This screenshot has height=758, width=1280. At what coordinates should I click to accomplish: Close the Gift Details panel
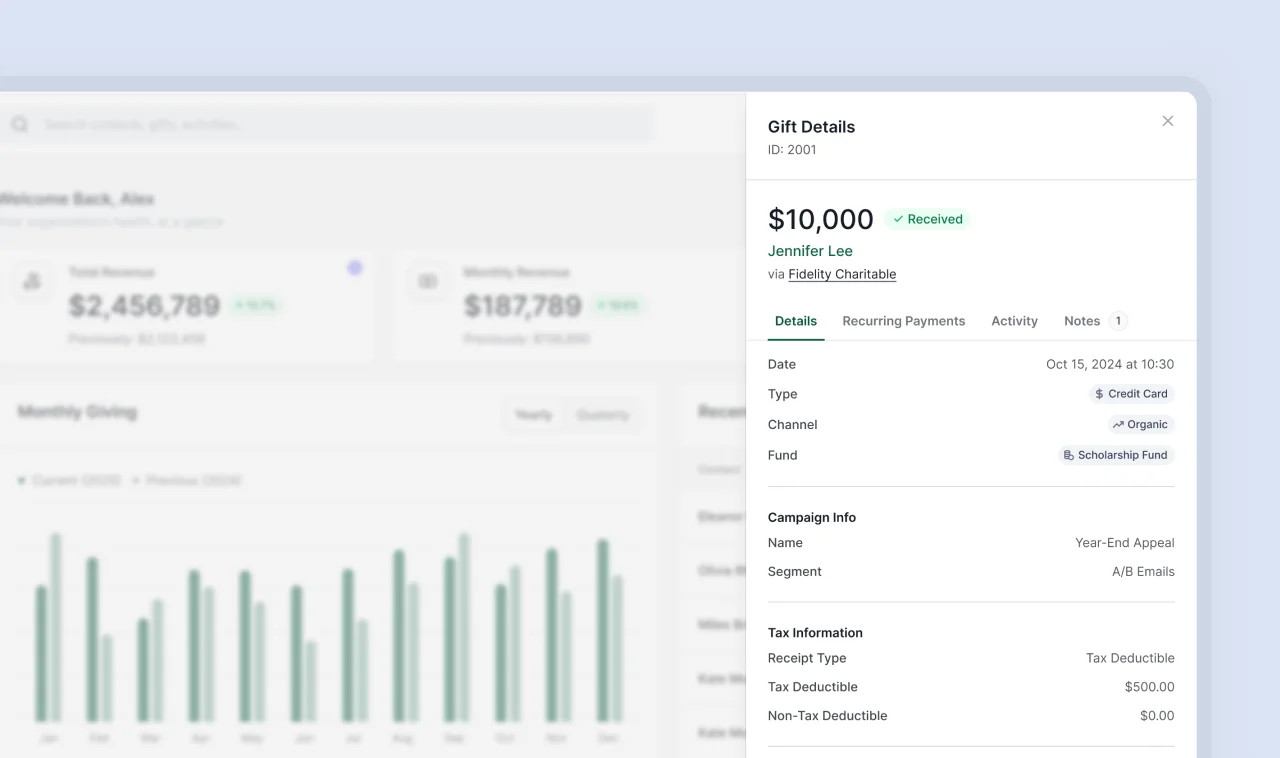1167,121
